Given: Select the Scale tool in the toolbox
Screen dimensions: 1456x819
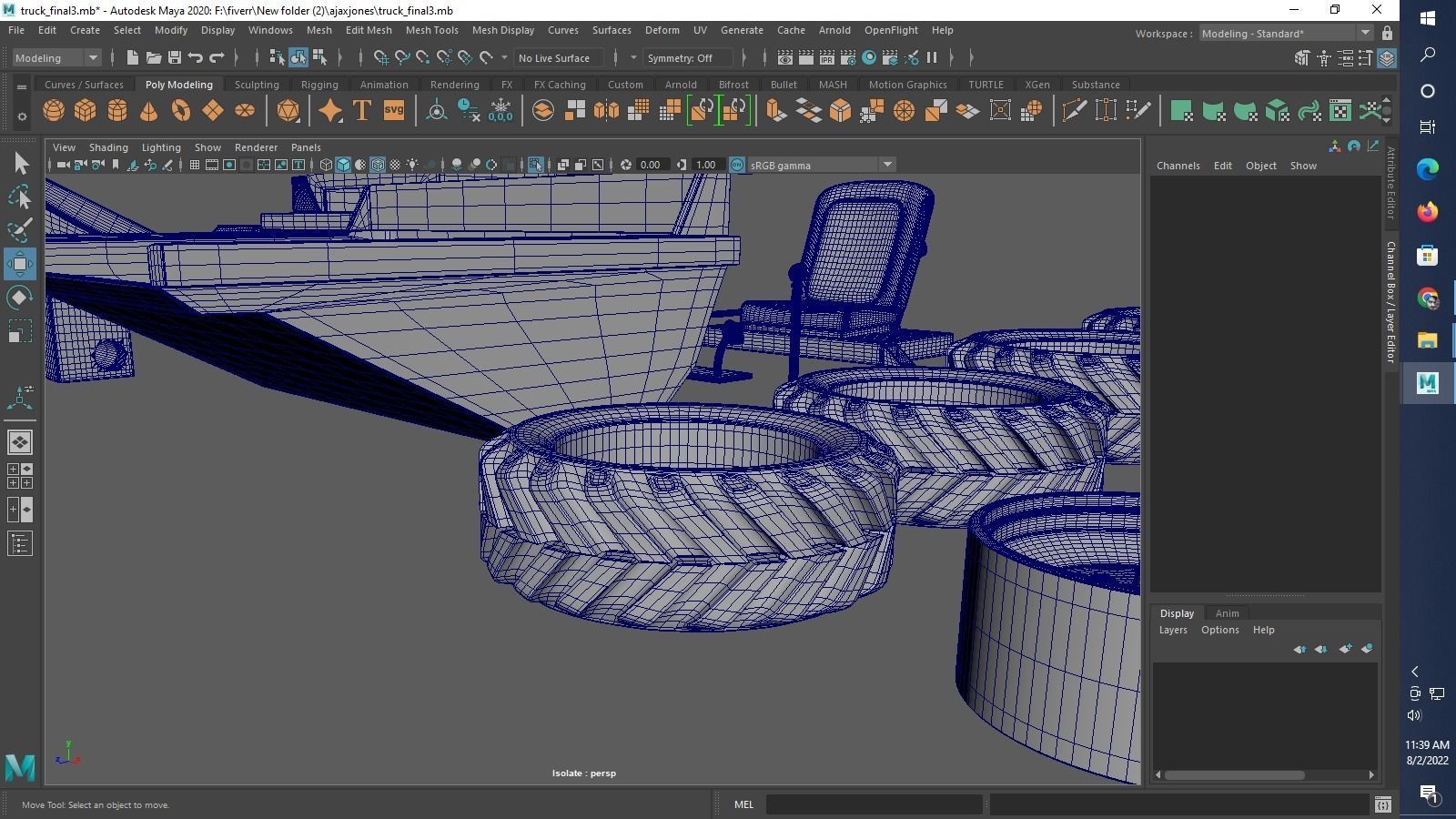Looking at the screenshot, I should click(x=20, y=331).
